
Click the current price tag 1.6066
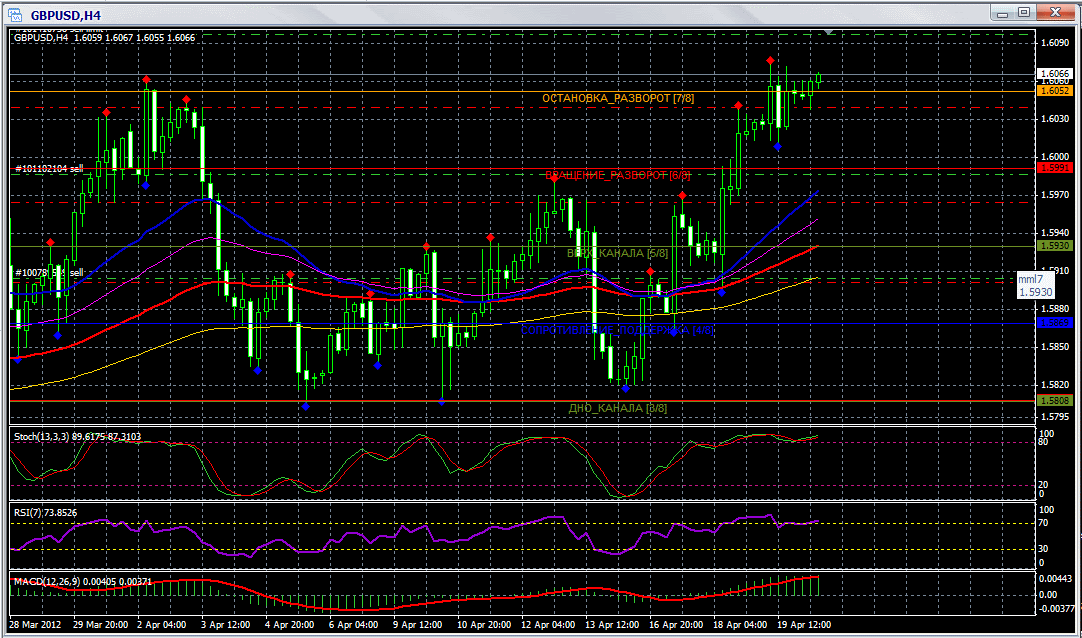coord(1054,73)
